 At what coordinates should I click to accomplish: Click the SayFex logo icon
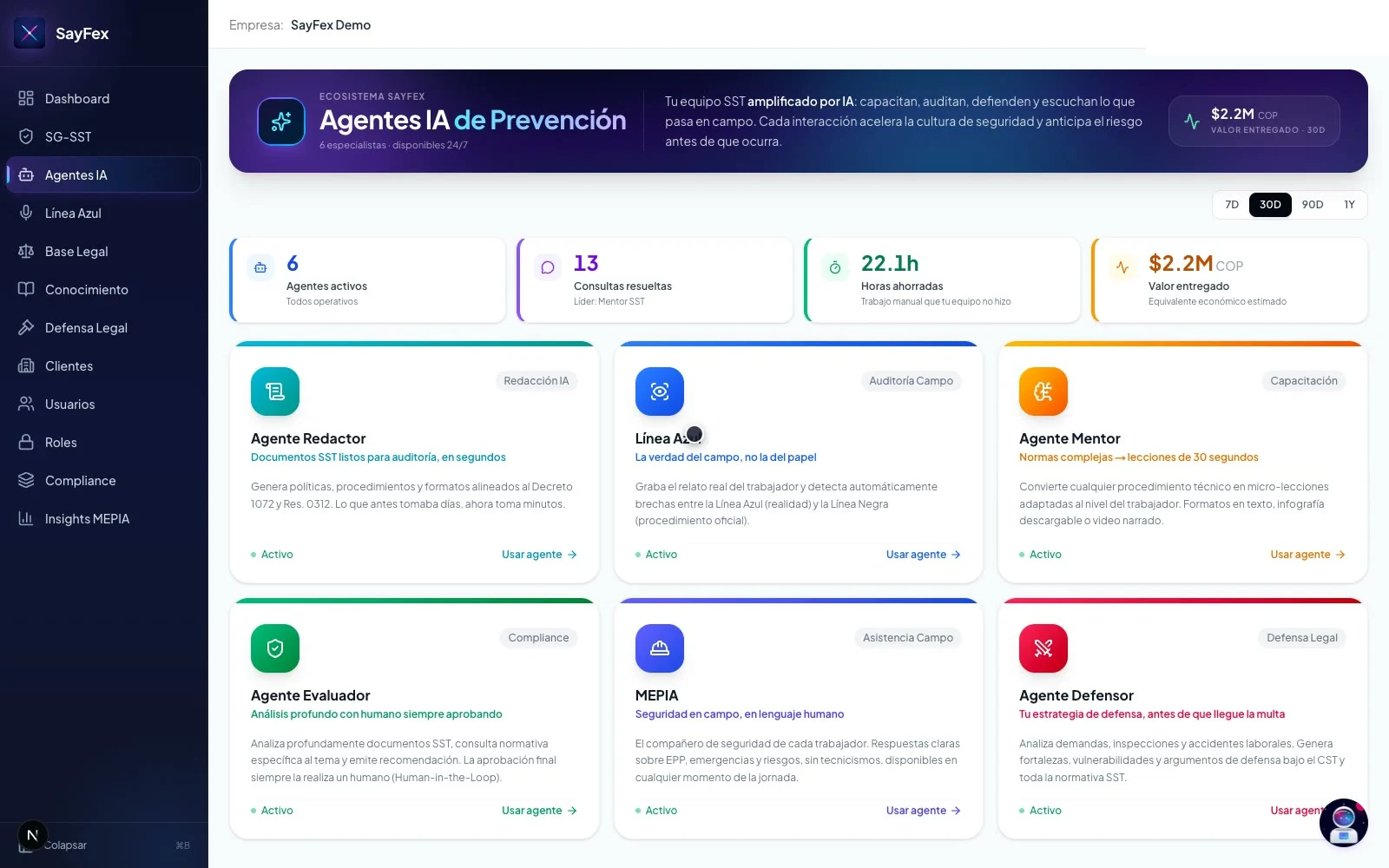tap(30, 33)
